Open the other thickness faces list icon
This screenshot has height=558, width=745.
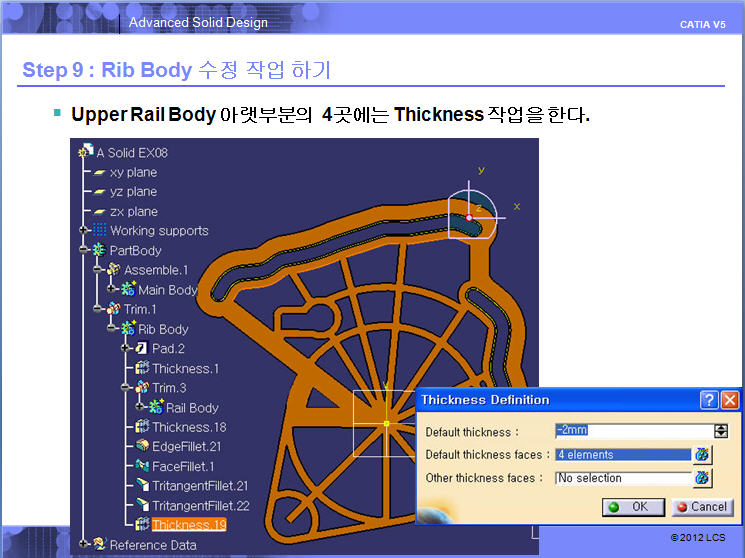tap(702, 478)
